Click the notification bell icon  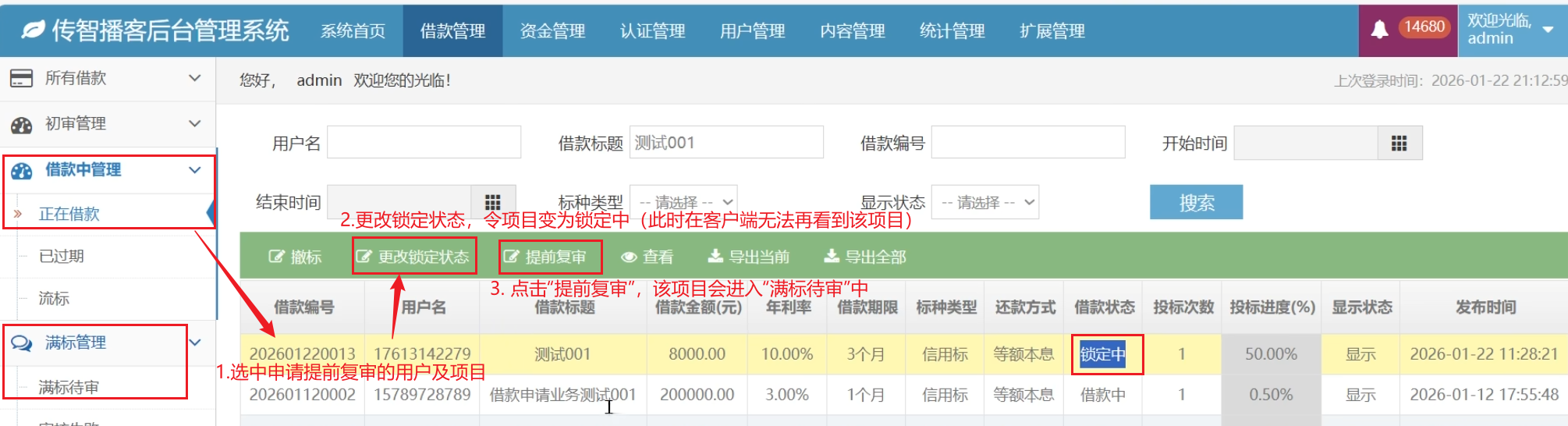1379,30
